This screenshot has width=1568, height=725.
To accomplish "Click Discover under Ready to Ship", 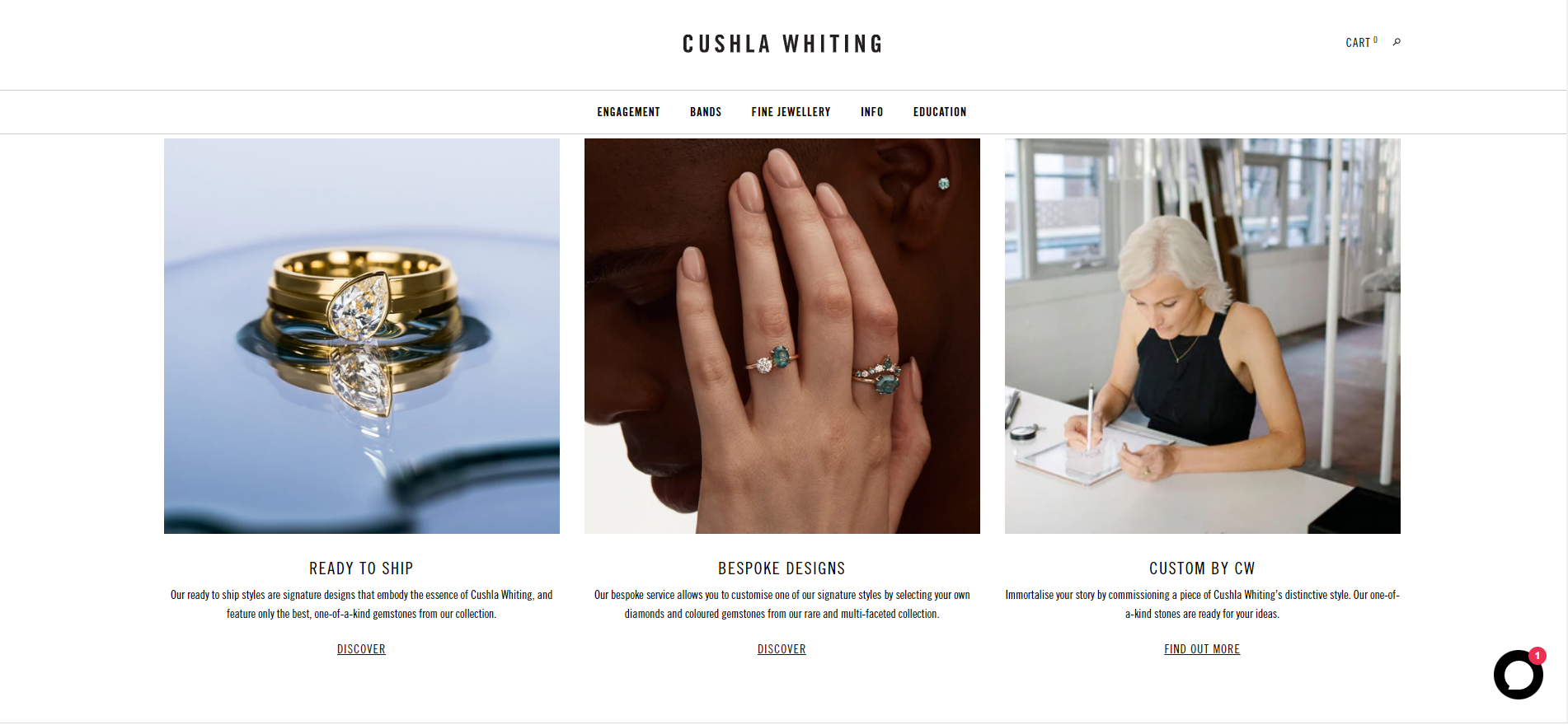I will (x=361, y=649).
